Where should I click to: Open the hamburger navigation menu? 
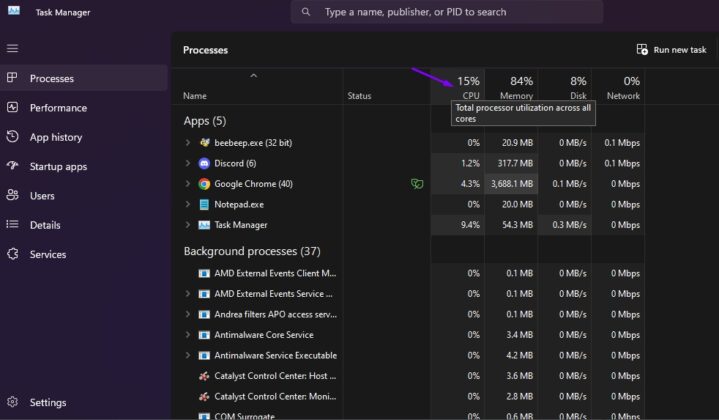coord(12,48)
